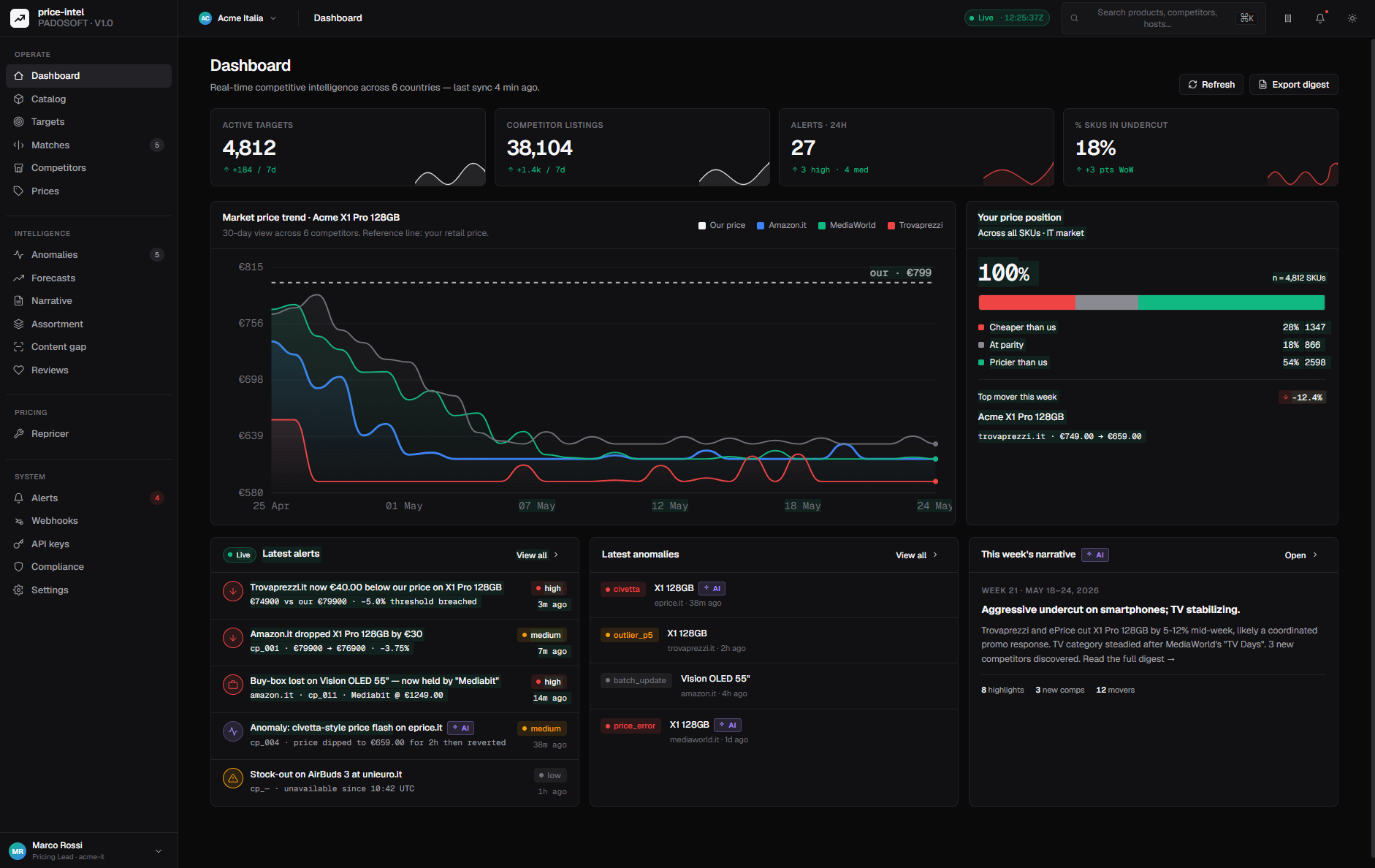1375x868 pixels.
Task: Click the Competitors store icon in sidebar
Action: [19, 168]
